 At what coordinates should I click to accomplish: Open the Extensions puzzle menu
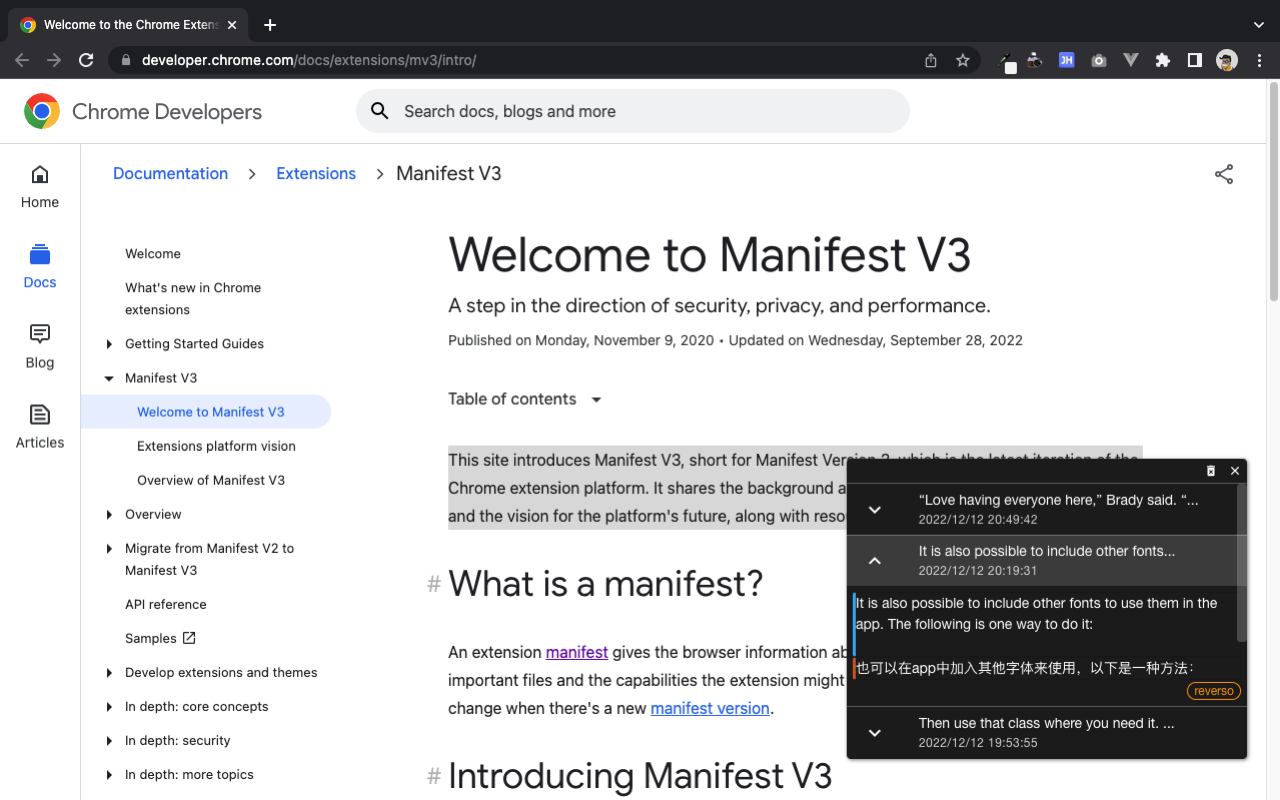[x=1162, y=60]
